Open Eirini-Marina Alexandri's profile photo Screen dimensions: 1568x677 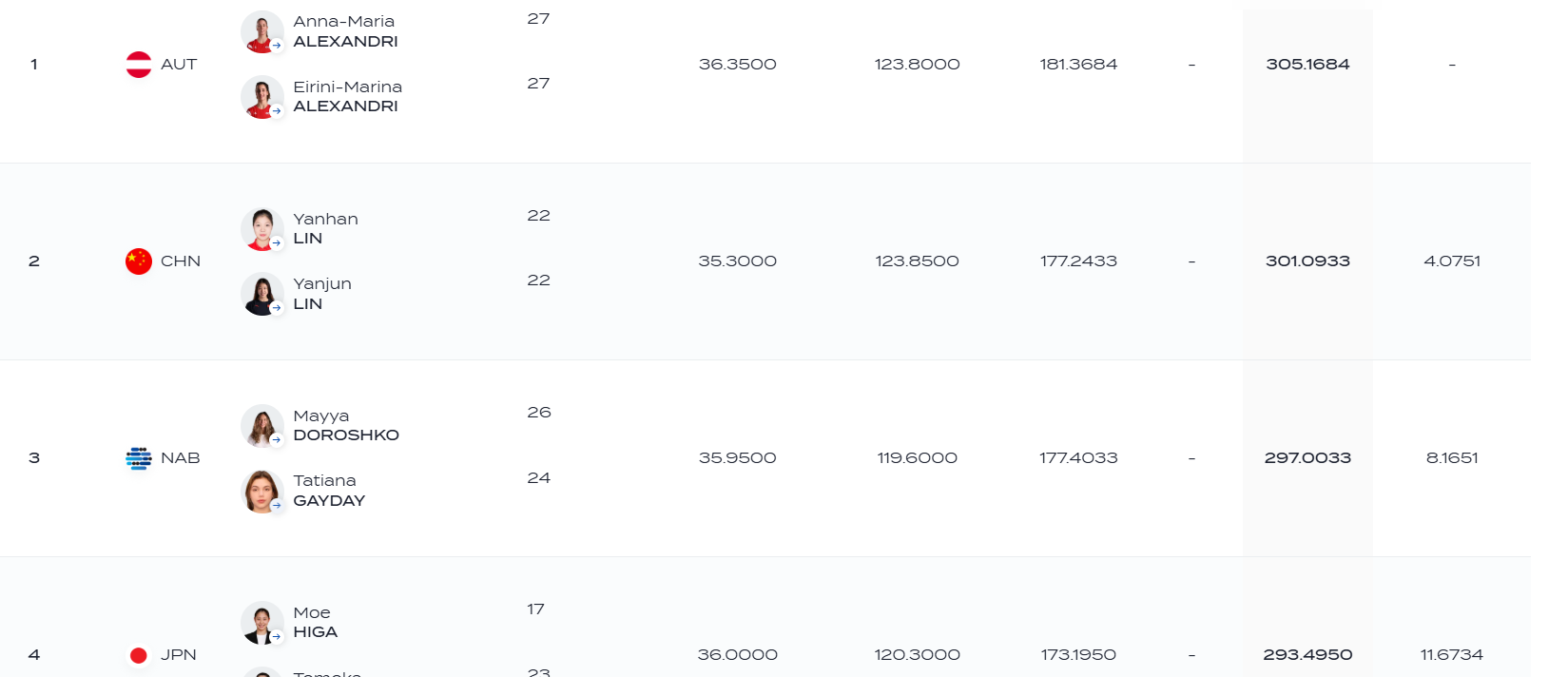pos(261,97)
